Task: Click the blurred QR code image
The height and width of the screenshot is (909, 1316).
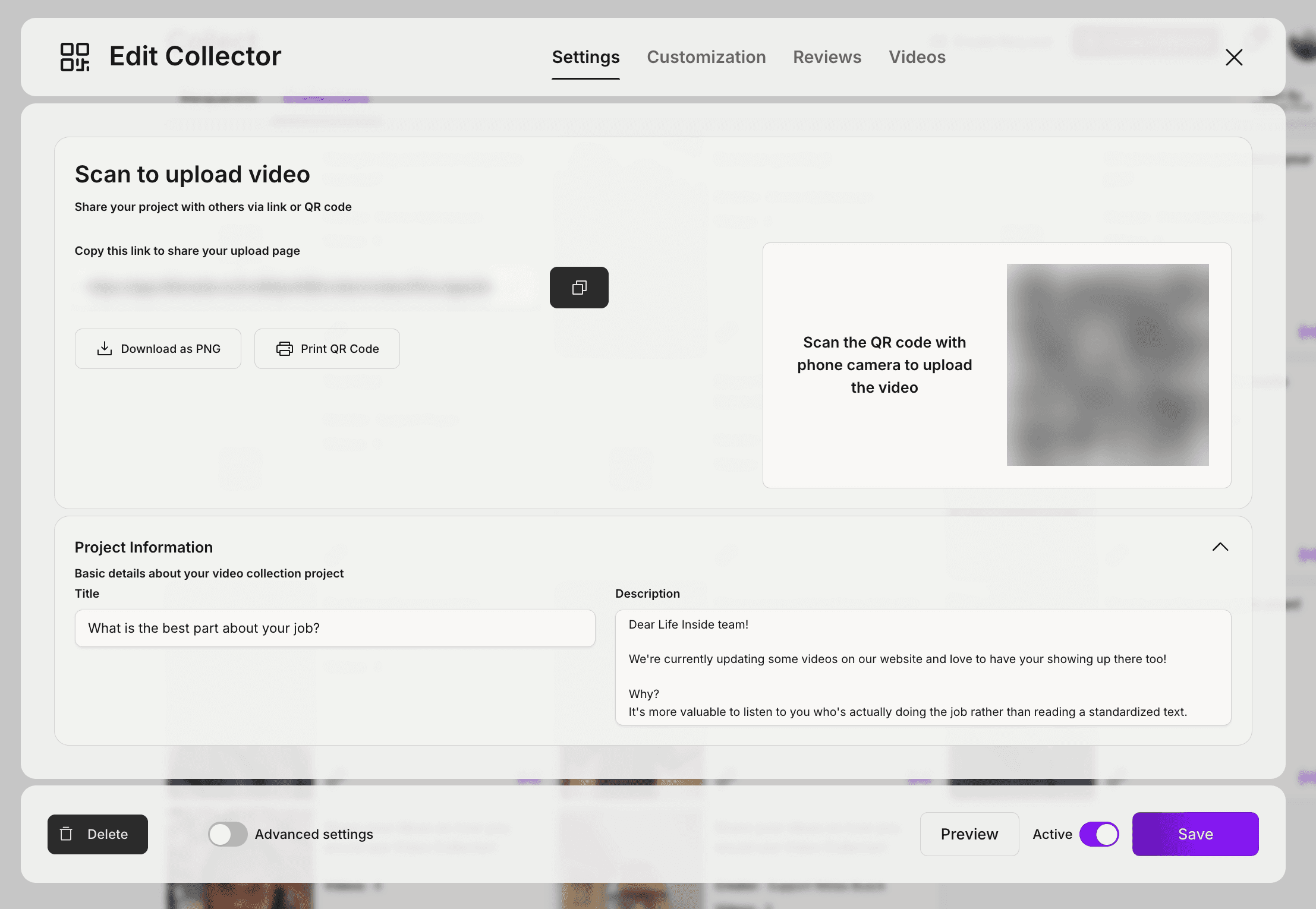Action: (1107, 365)
